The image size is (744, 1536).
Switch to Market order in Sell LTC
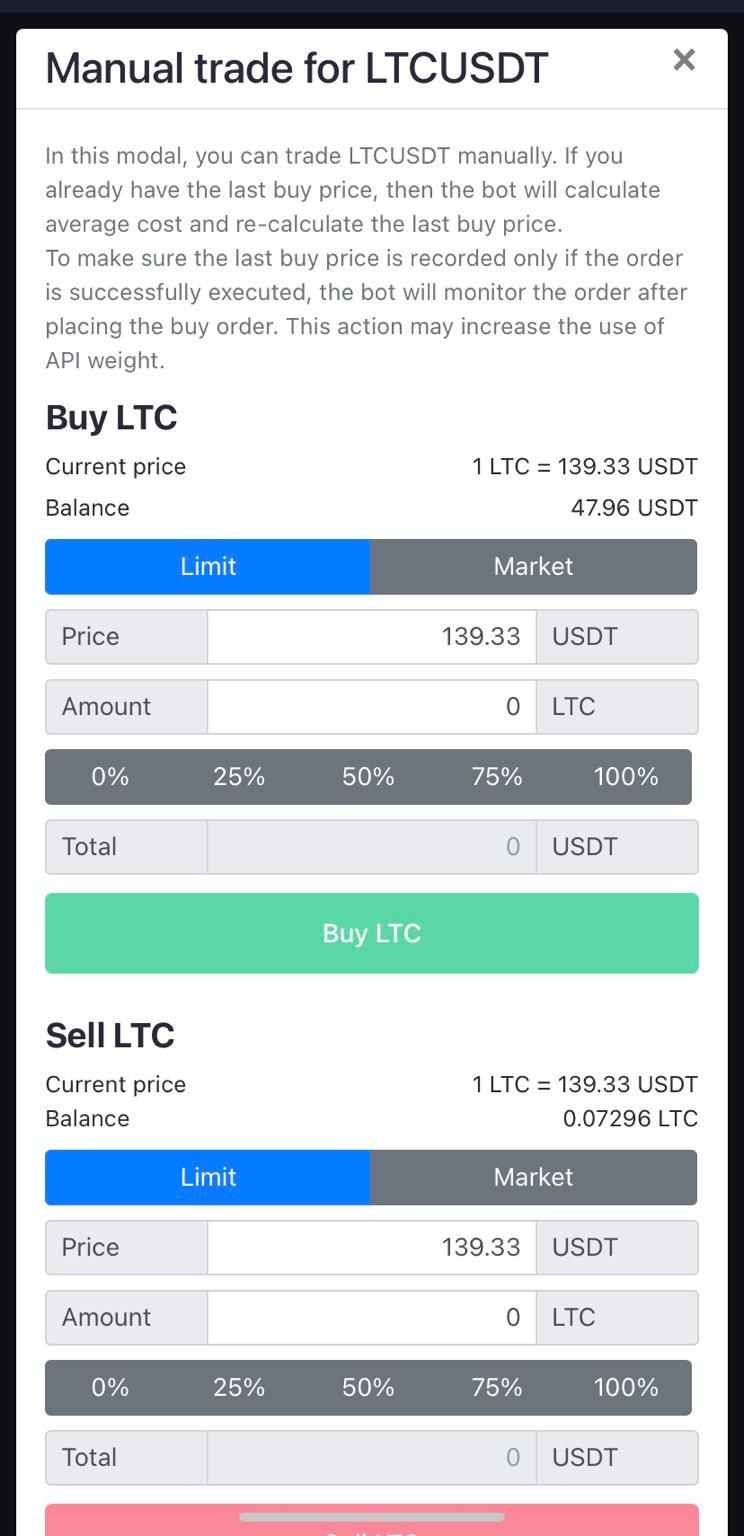(533, 1177)
